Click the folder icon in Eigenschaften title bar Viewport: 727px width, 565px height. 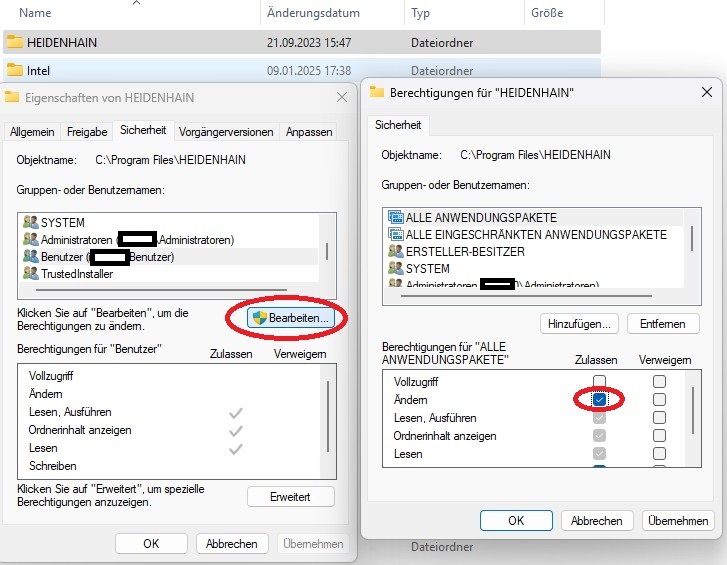tap(12, 97)
